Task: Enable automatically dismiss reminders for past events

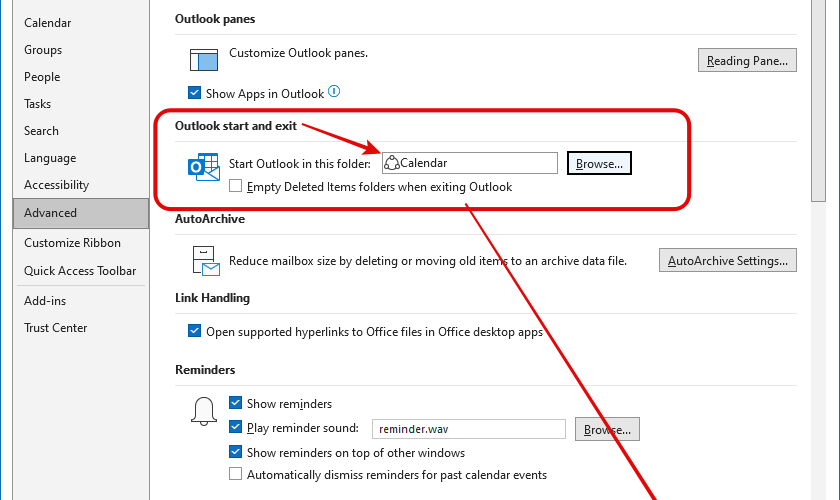Action: coord(235,474)
